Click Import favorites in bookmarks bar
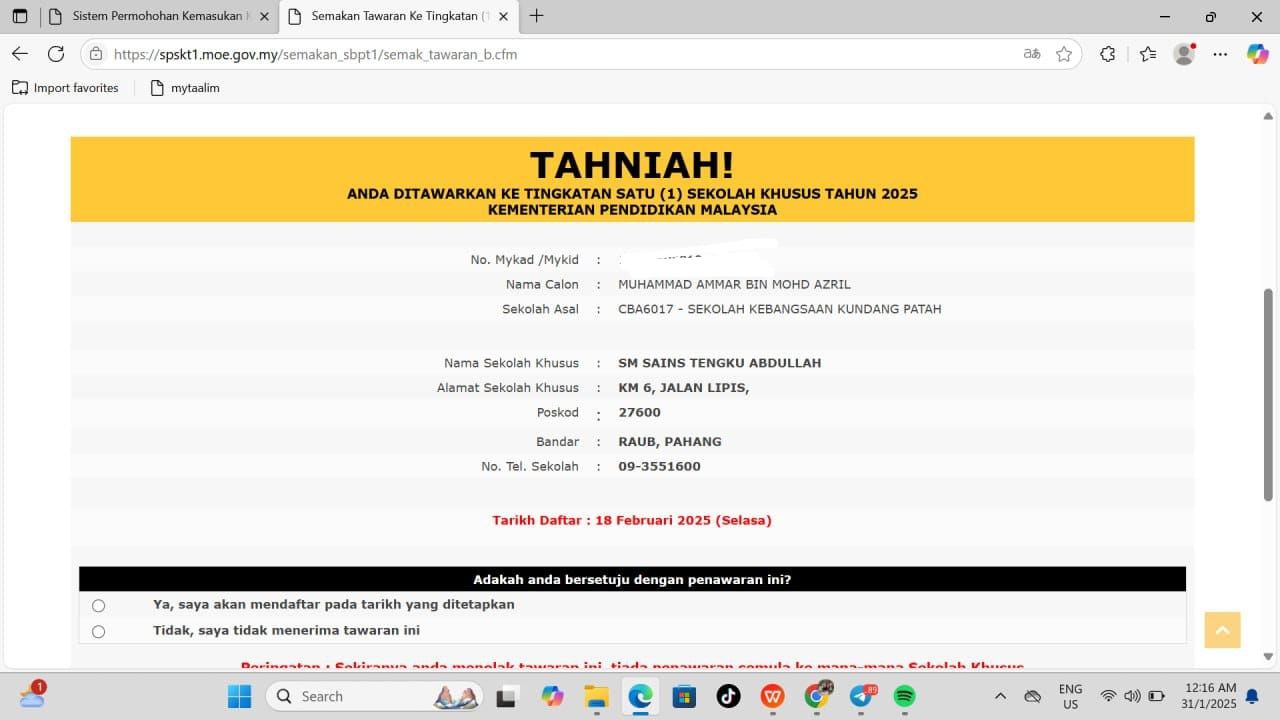 pos(65,88)
